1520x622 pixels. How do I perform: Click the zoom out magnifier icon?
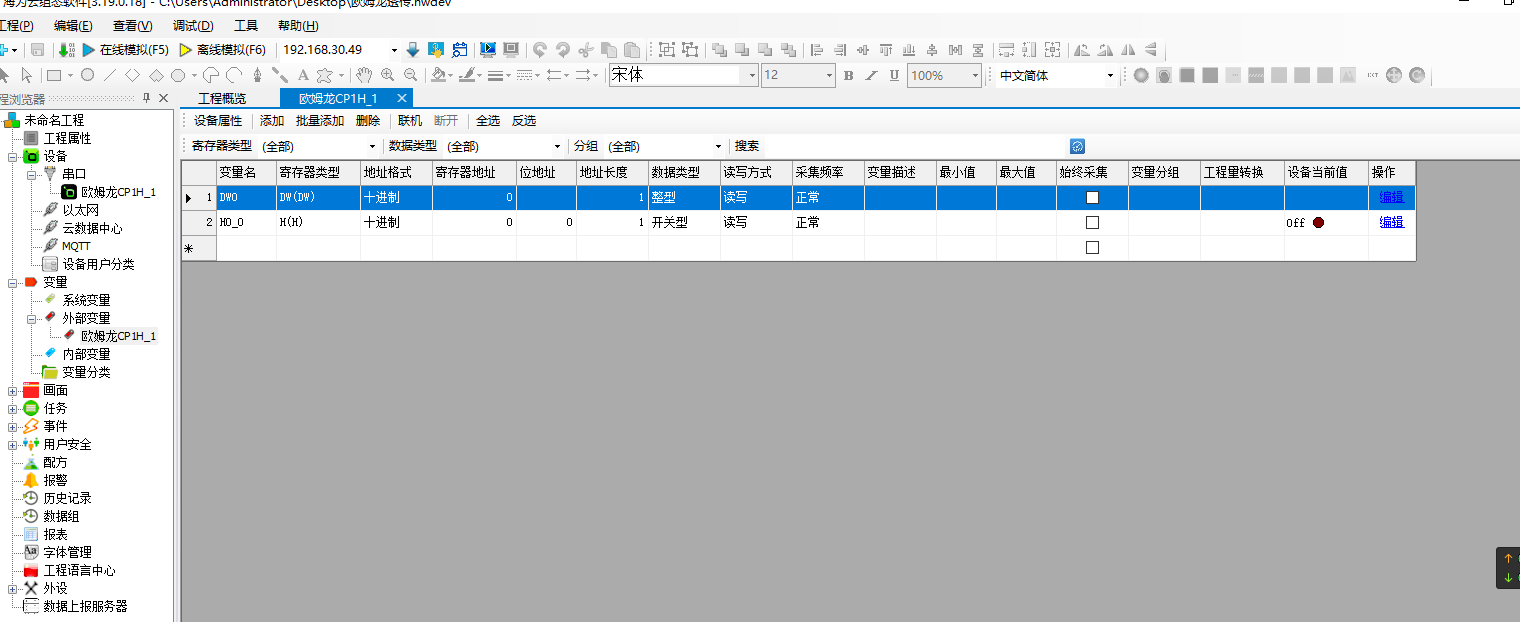pyautogui.click(x=410, y=75)
